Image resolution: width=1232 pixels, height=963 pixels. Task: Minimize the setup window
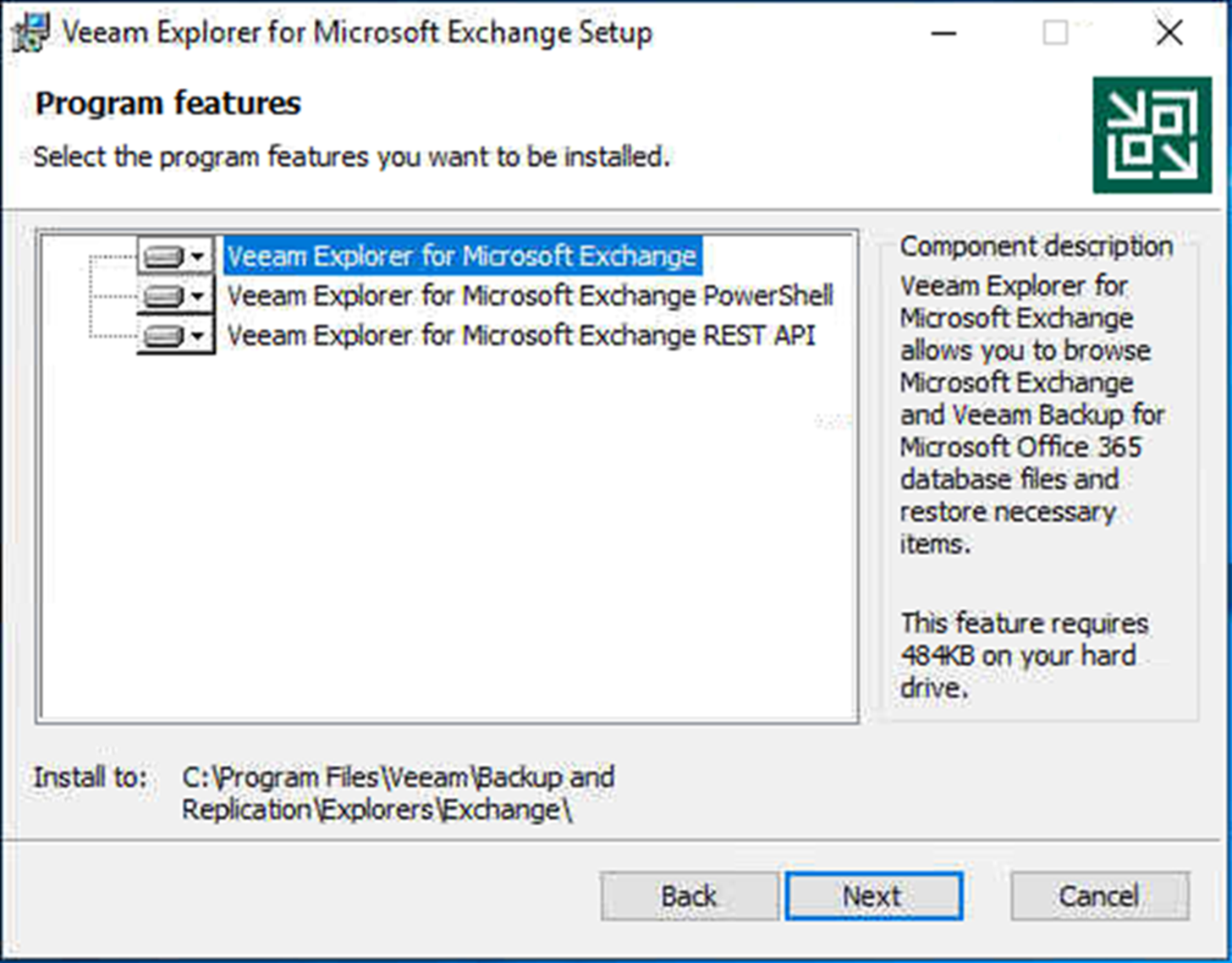click(943, 33)
